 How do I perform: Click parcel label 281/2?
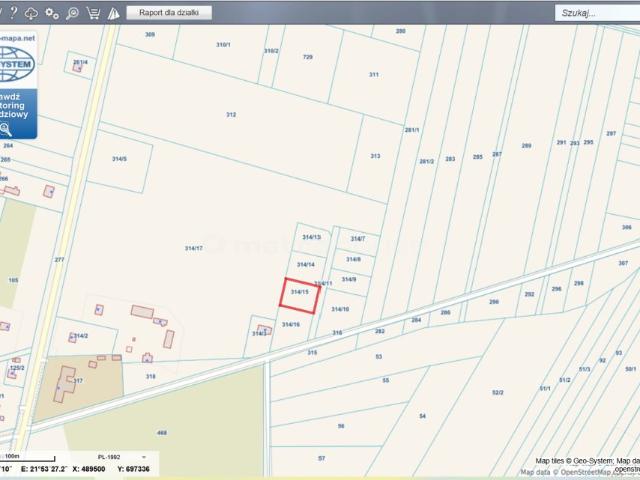tap(427, 161)
